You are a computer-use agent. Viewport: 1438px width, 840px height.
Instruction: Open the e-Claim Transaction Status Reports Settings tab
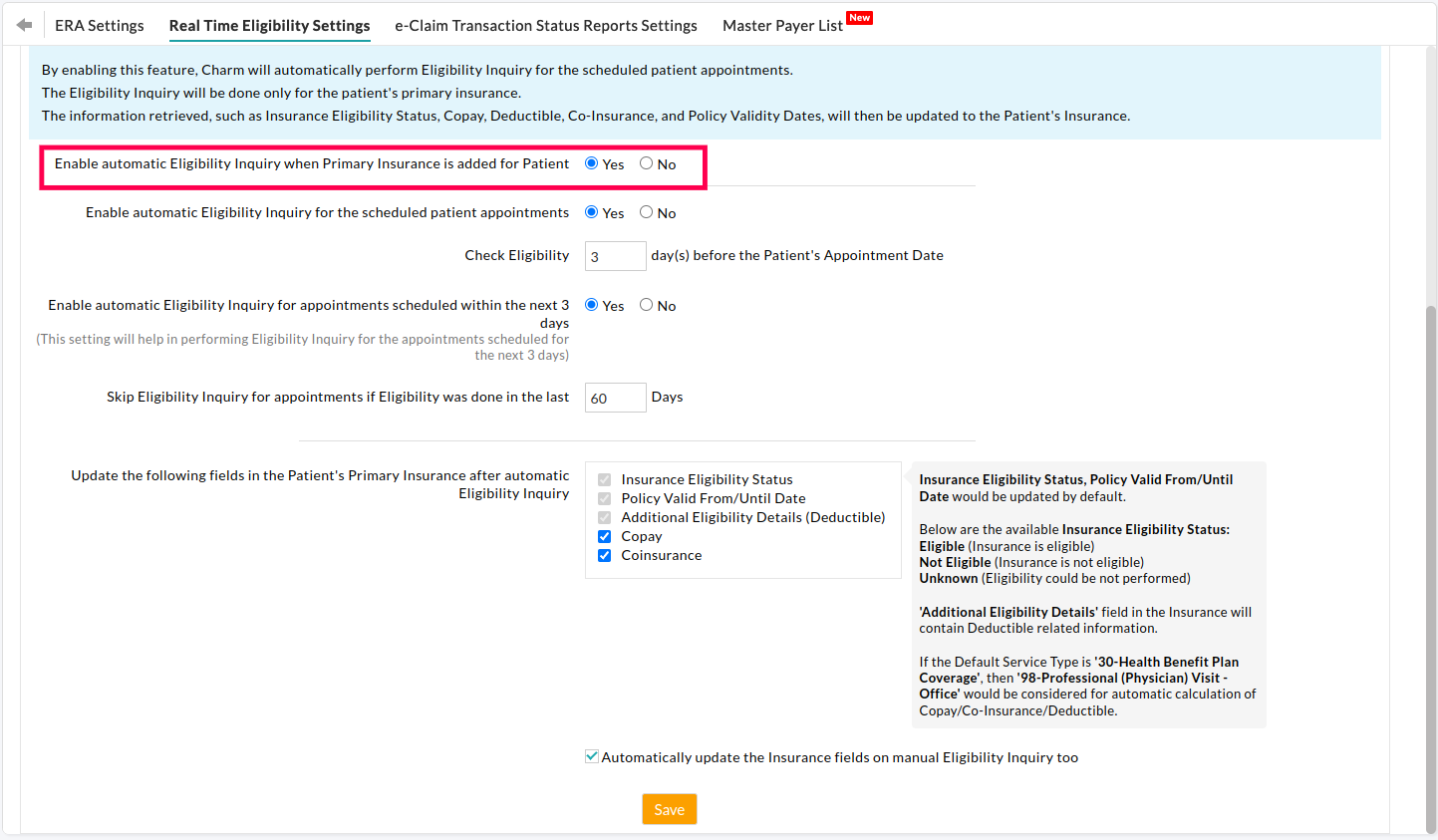[x=545, y=25]
